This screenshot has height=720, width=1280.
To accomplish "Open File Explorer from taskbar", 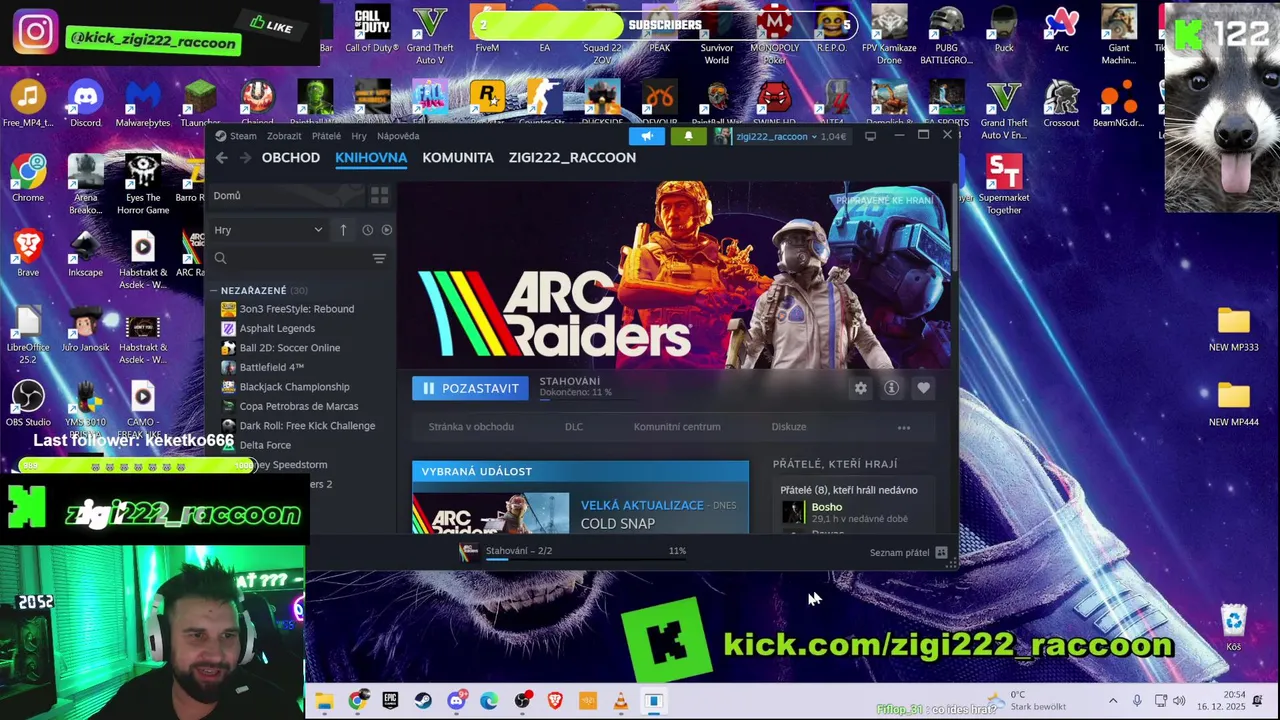I will pyautogui.click(x=324, y=701).
